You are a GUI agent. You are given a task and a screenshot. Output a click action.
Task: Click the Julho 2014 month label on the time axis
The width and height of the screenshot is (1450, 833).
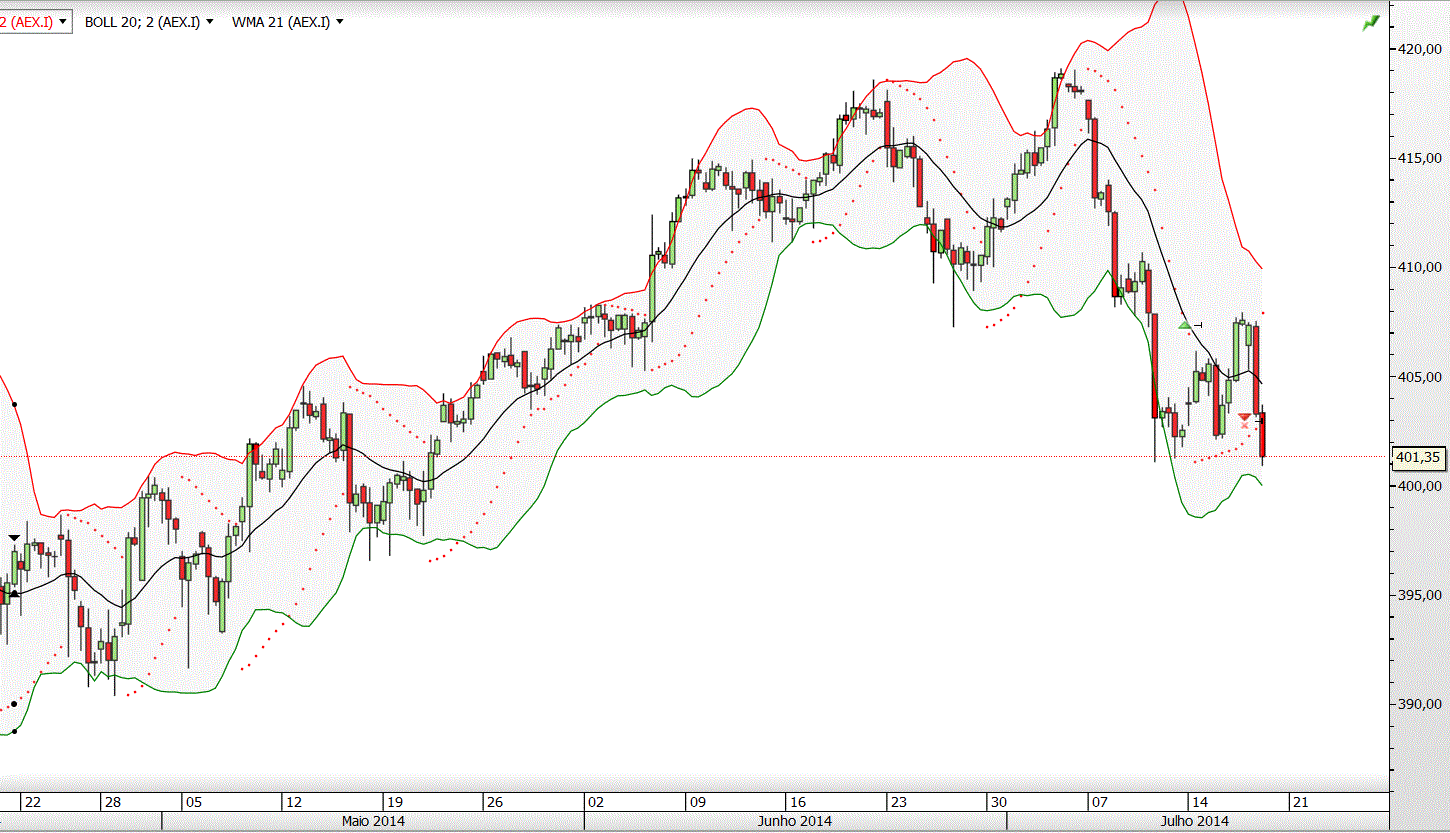click(1197, 822)
